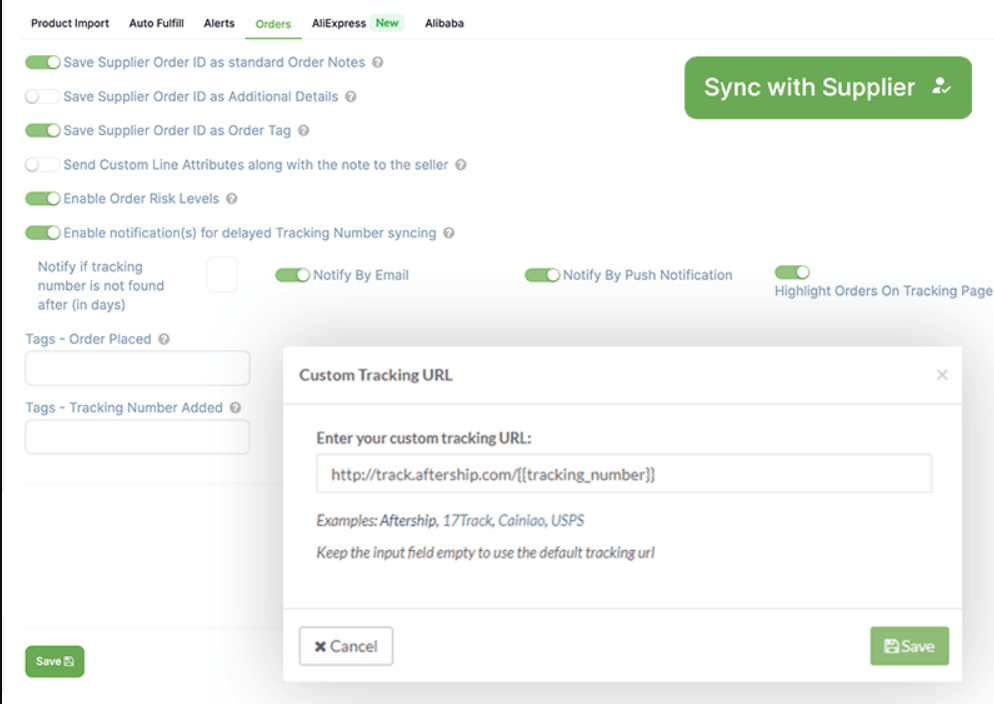Click help icon beside standard Order Notes

(378, 62)
